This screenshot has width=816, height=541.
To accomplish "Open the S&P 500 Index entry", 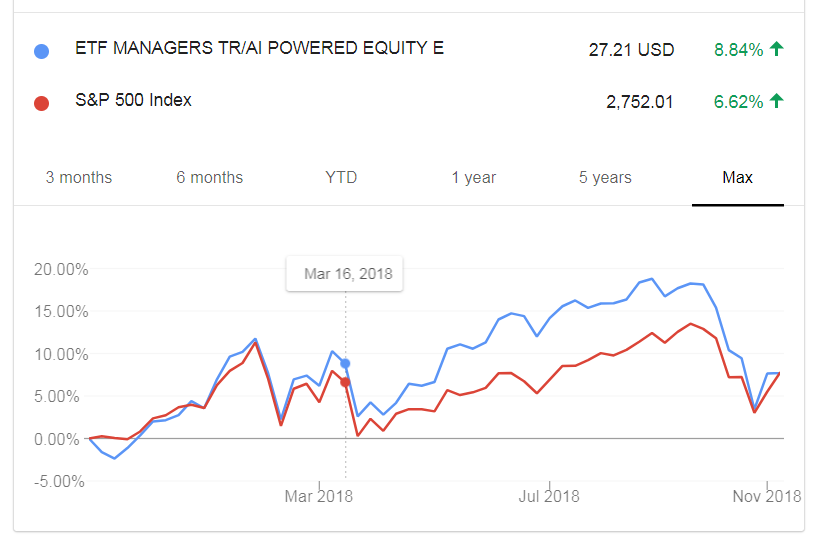I will pyautogui.click(x=133, y=100).
